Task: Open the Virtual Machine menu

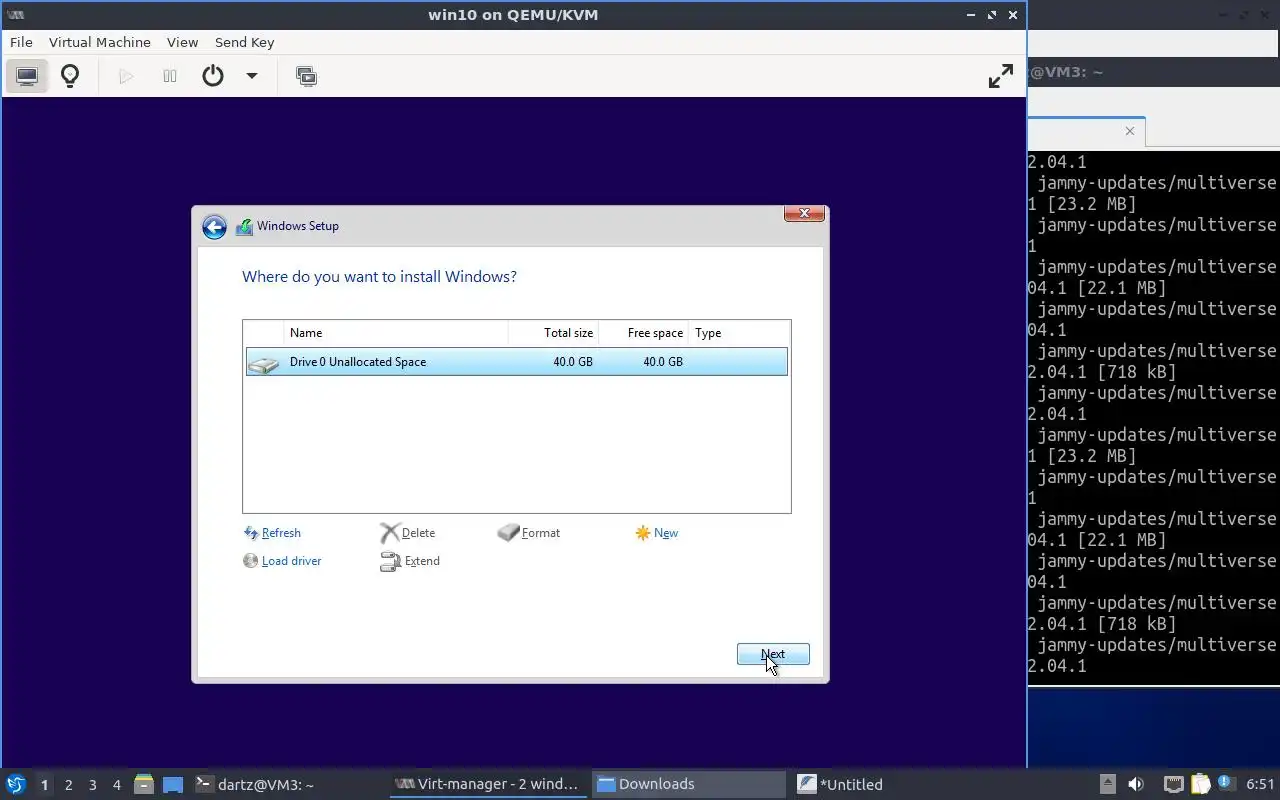Action: click(100, 42)
